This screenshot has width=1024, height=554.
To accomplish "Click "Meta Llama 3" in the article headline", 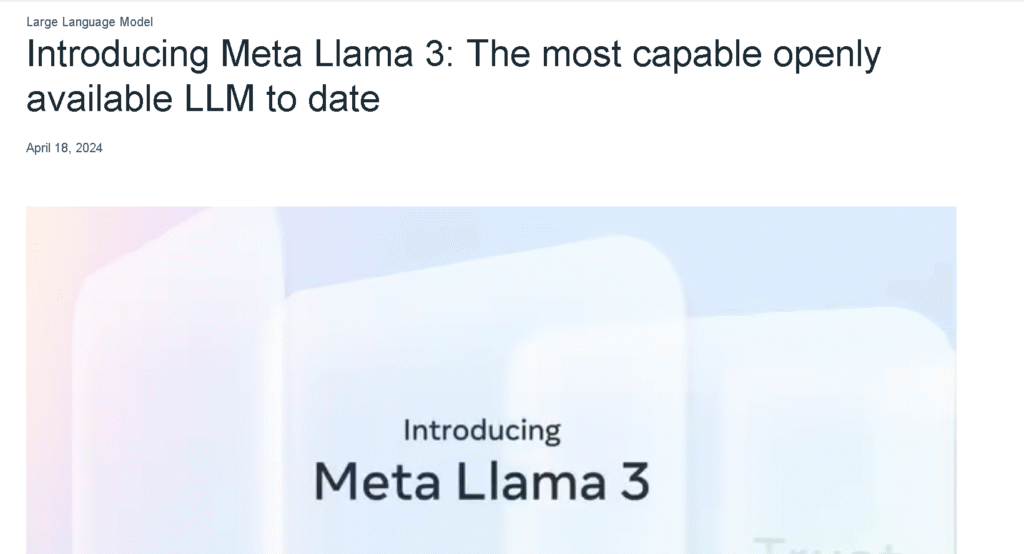I will [332, 54].
